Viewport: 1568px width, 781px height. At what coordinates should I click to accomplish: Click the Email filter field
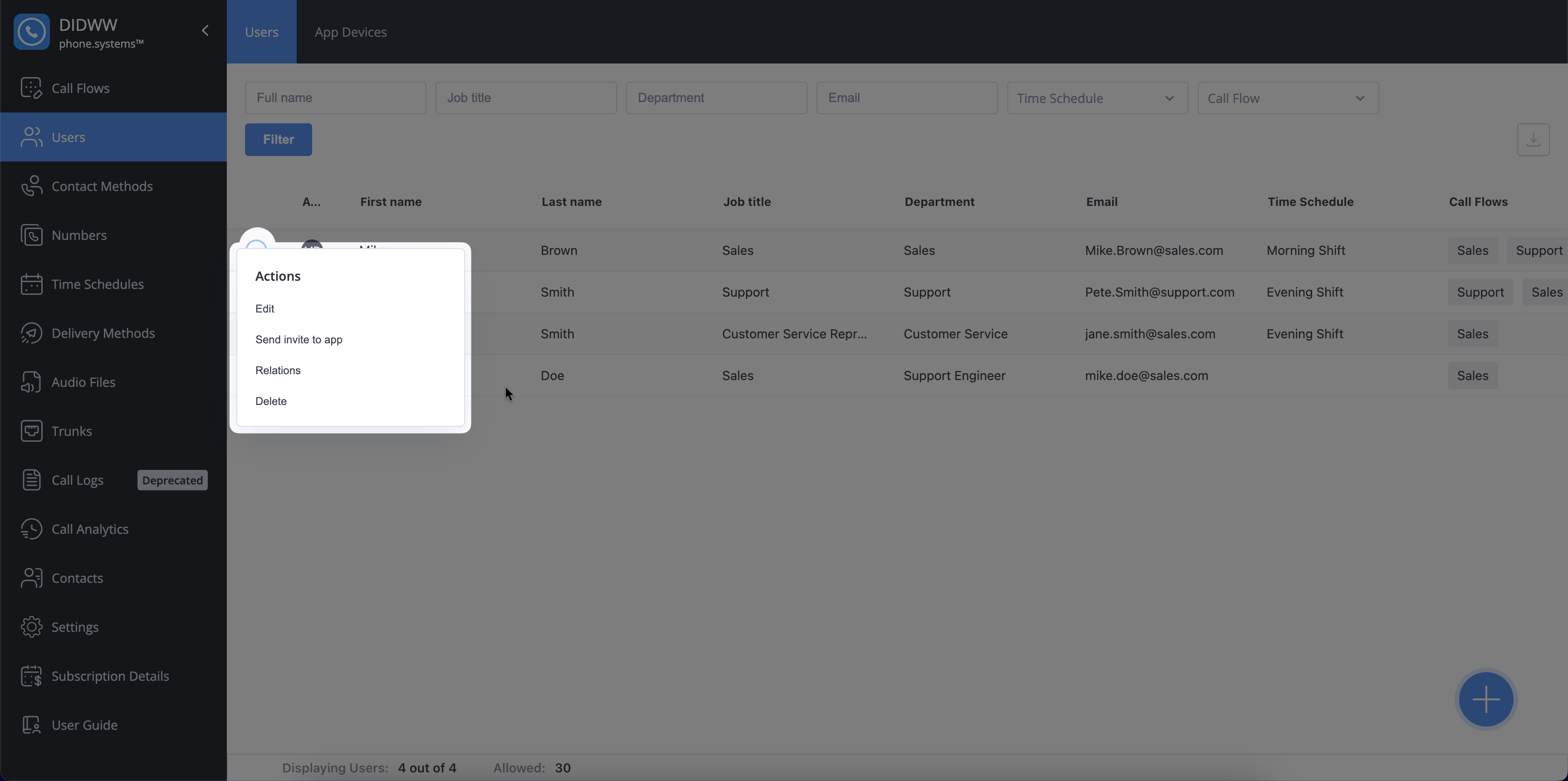coord(907,98)
